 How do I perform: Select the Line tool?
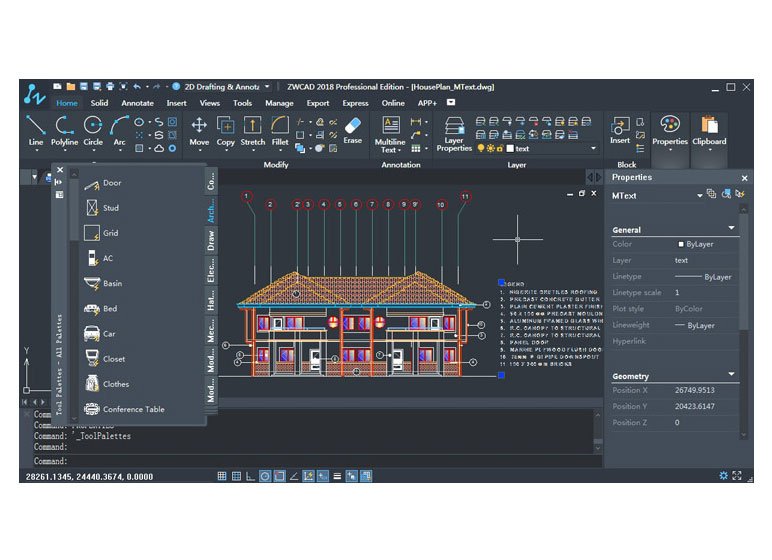coord(35,131)
